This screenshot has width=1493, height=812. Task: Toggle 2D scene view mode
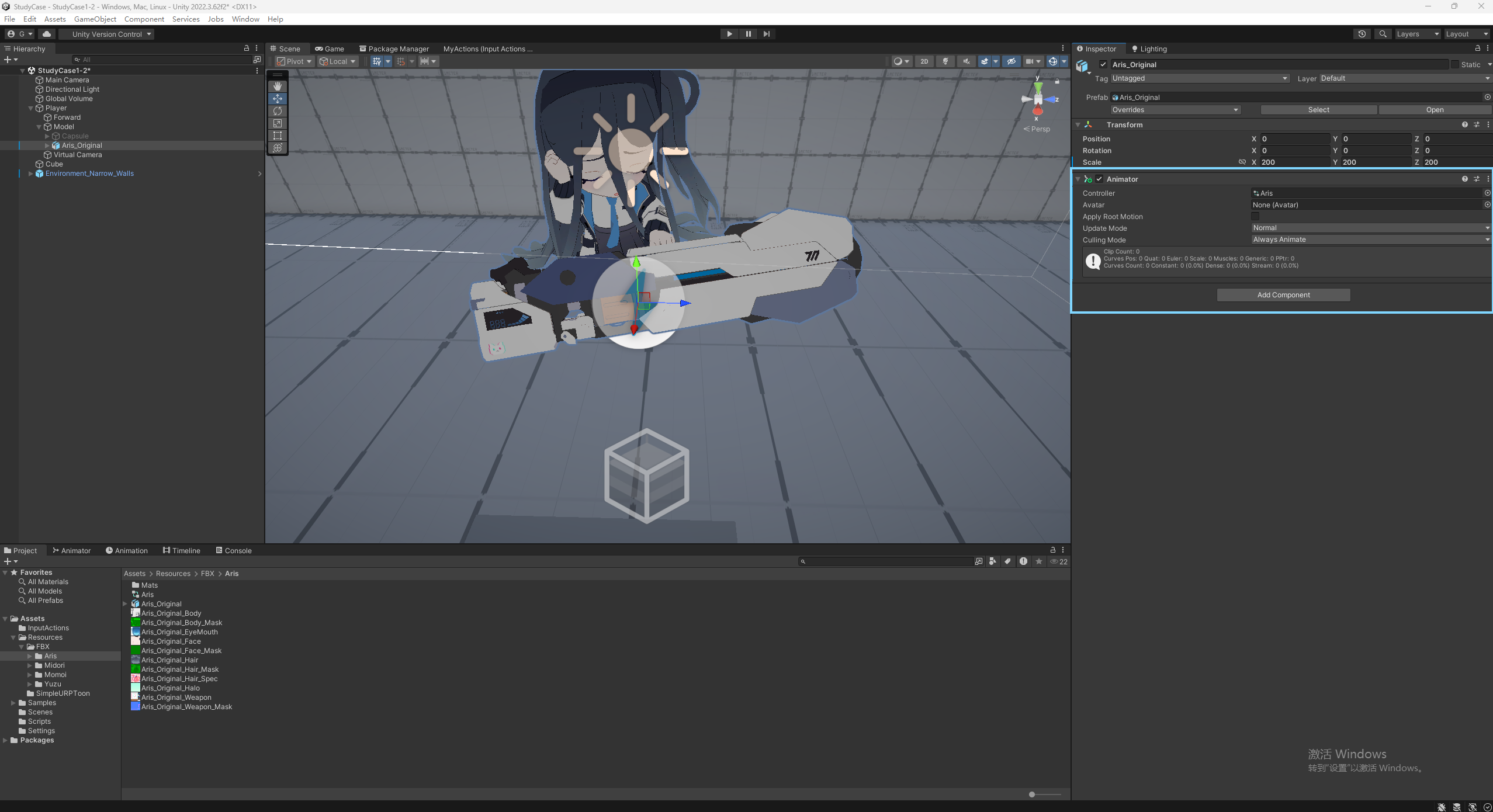point(924,61)
